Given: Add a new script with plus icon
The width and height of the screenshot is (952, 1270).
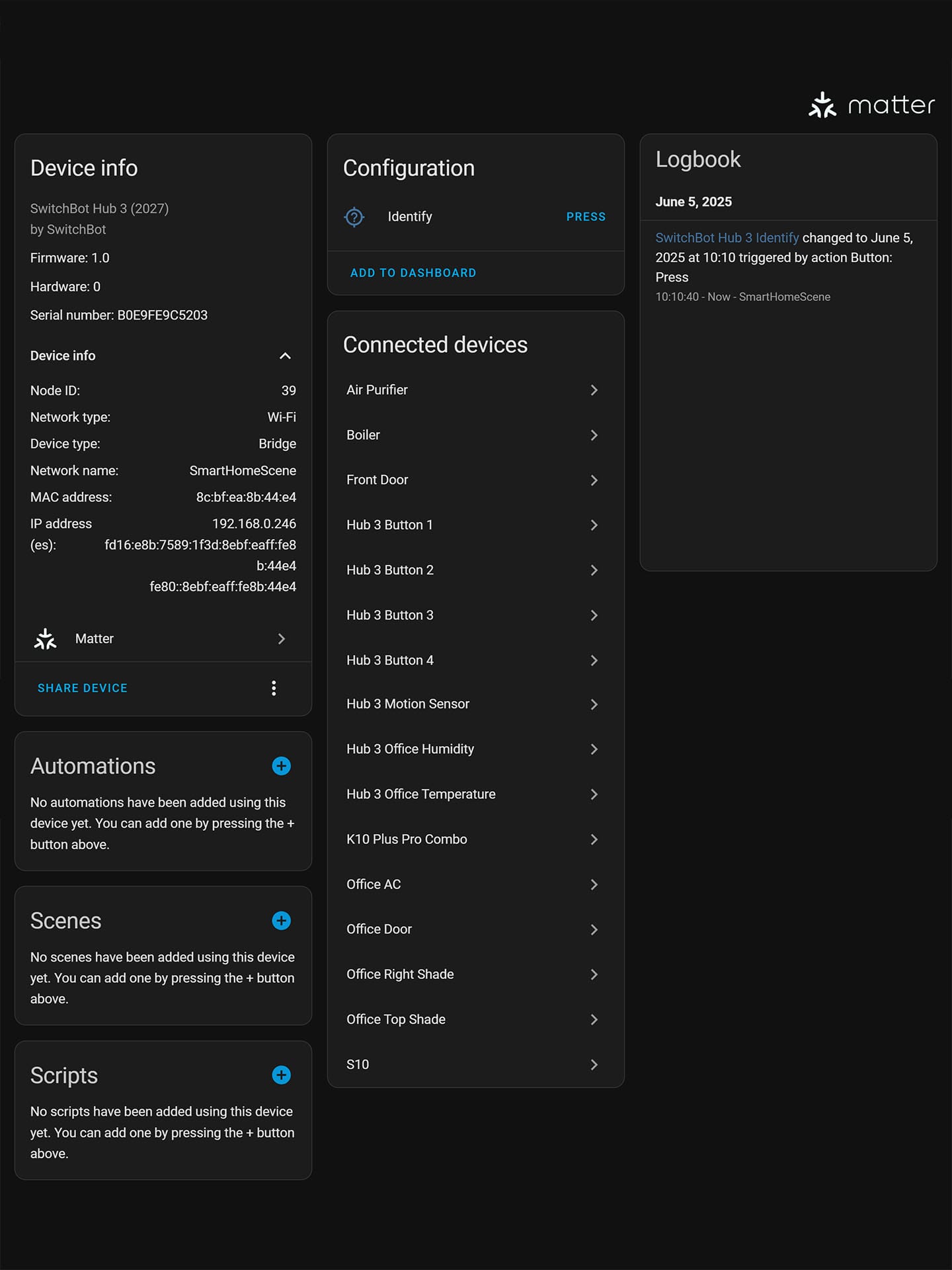Looking at the screenshot, I should 282,1075.
